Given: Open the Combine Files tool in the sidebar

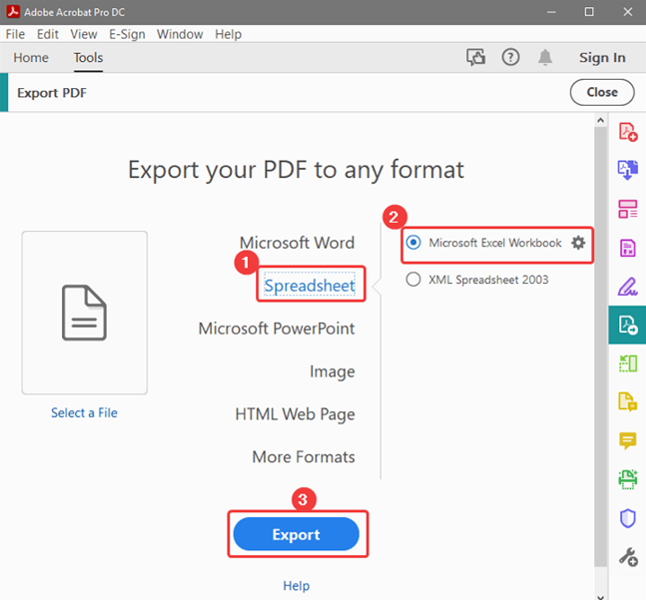Looking at the screenshot, I should point(628,170).
